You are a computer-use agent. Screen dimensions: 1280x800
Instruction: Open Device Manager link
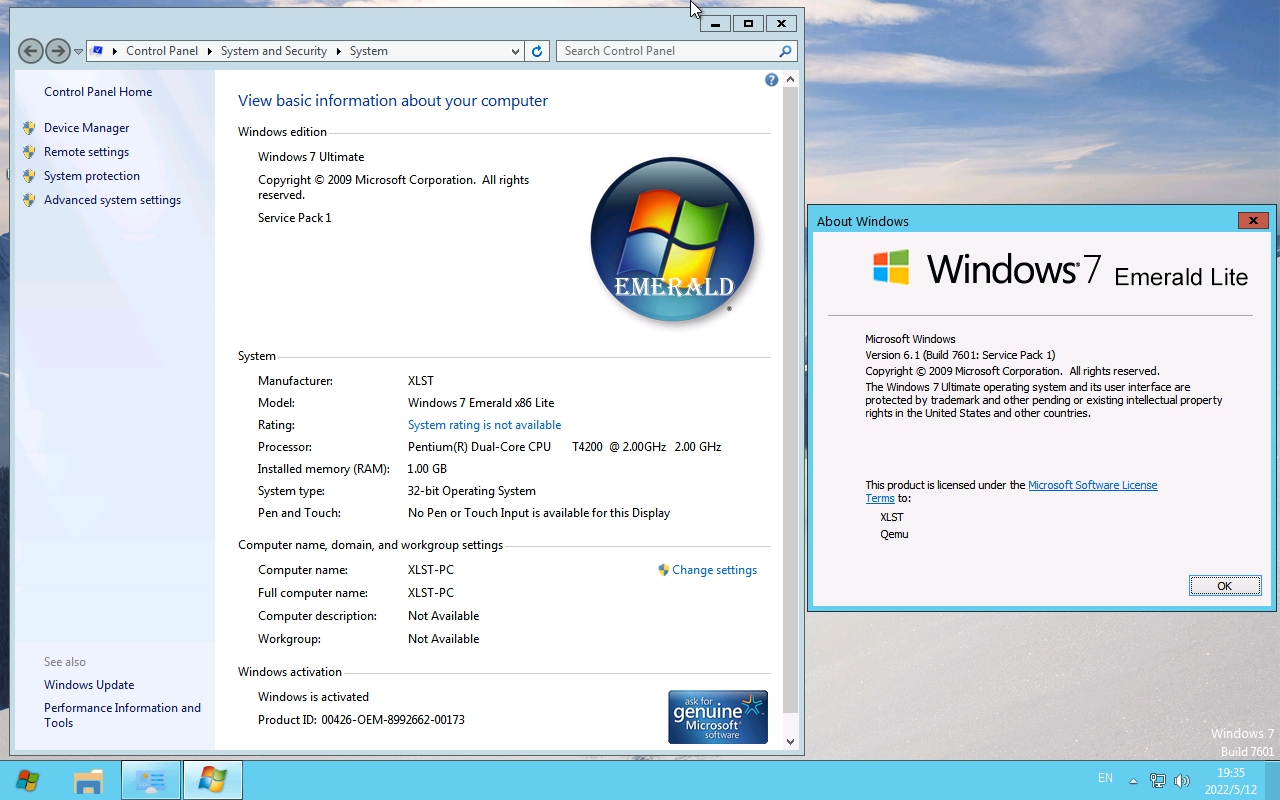click(87, 128)
